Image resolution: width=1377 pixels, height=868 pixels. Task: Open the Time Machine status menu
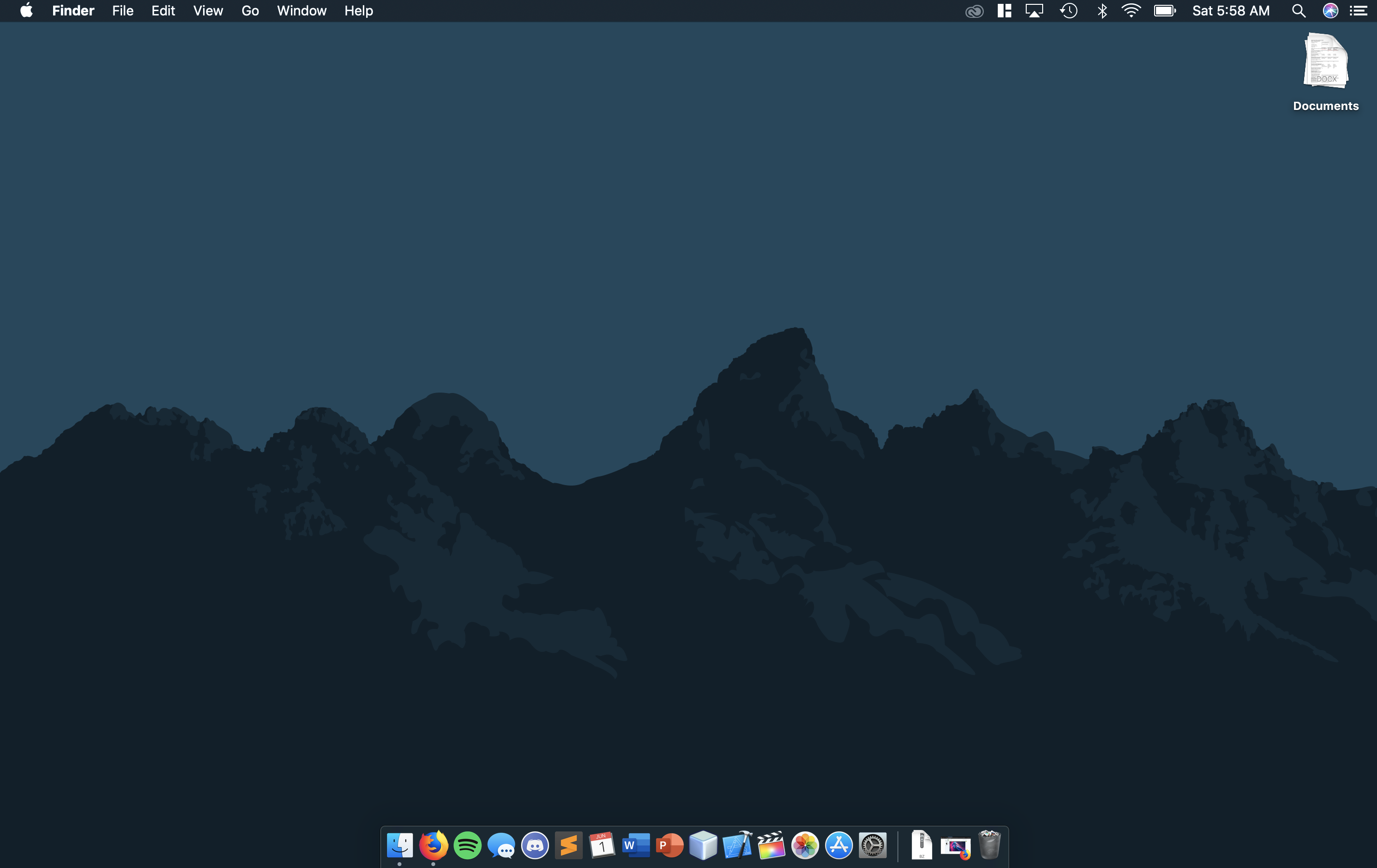pos(1068,11)
